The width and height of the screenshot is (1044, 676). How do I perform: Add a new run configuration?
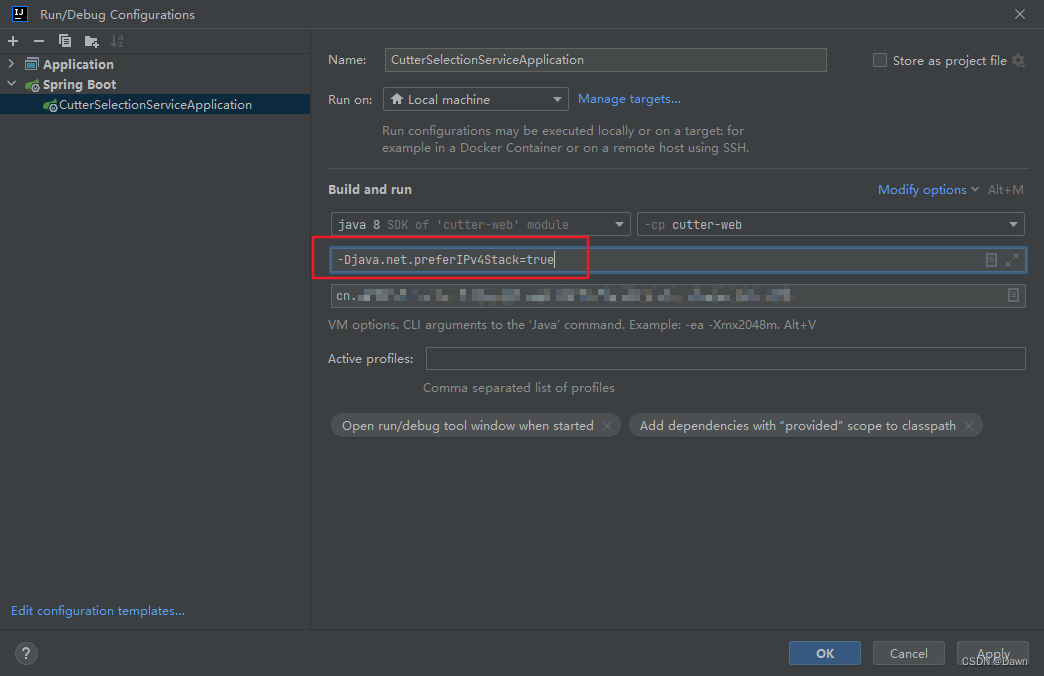pyautogui.click(x=13, y=41)
